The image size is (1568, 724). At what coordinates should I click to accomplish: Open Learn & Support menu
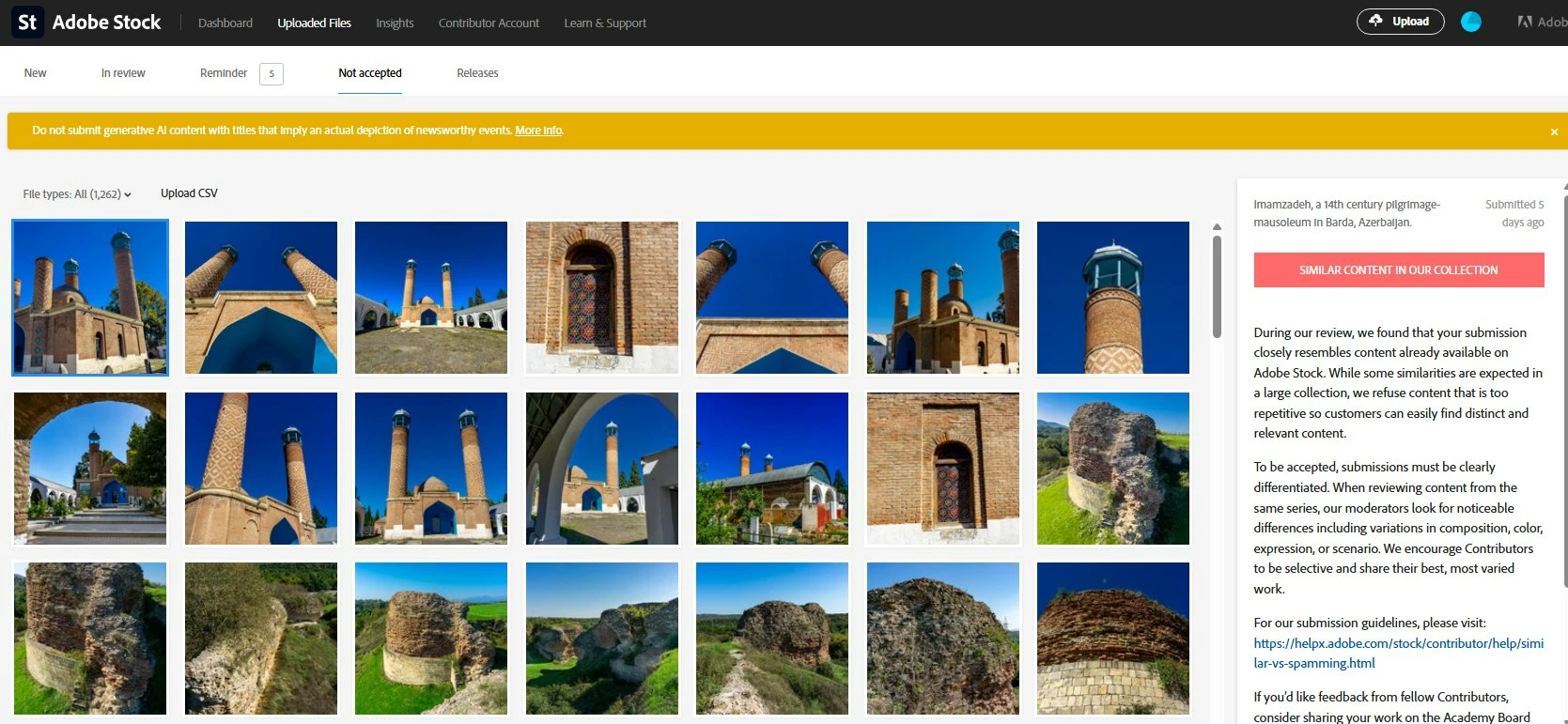(x=605, y=23)
